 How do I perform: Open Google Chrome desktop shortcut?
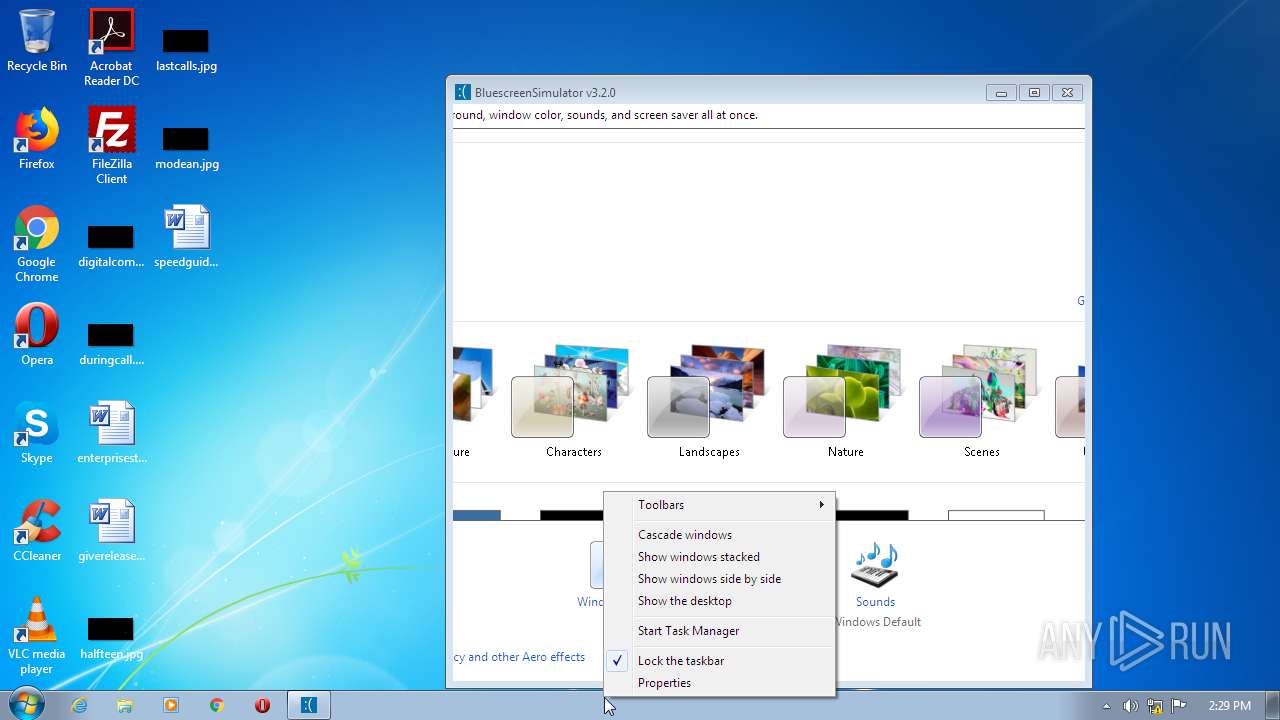(37, 243)
